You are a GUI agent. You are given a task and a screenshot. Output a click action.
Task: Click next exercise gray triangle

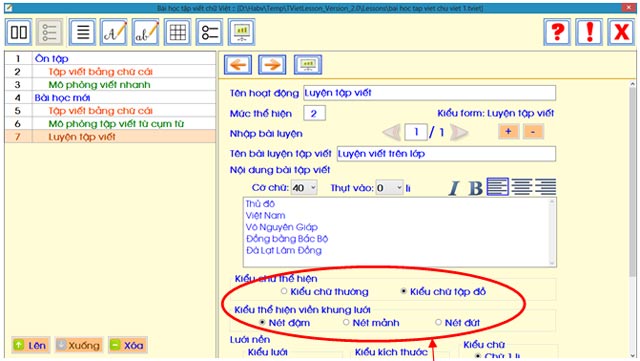(459, 132)
